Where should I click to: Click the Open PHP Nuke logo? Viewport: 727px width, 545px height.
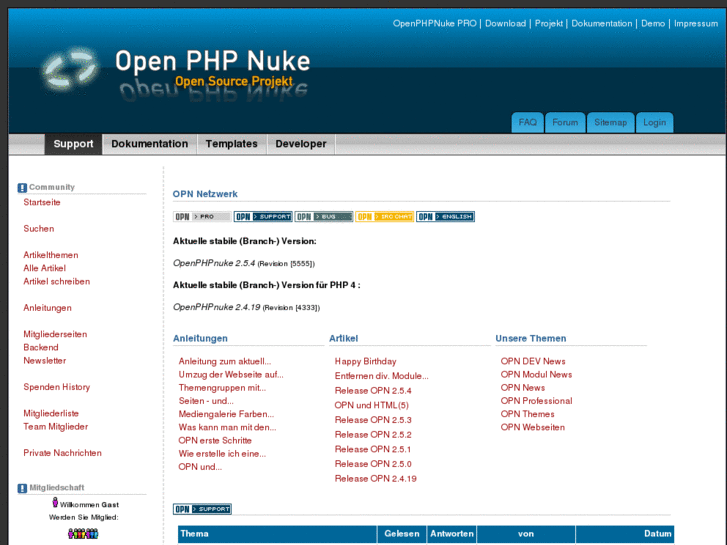[71, 69]
